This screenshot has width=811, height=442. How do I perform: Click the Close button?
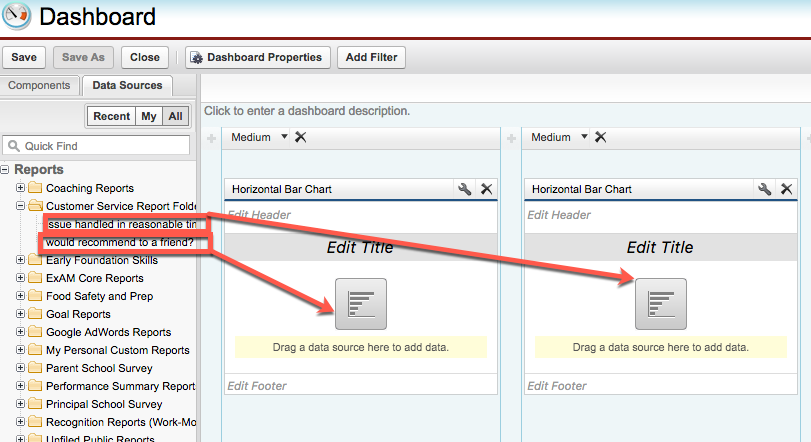pos(145,57)
